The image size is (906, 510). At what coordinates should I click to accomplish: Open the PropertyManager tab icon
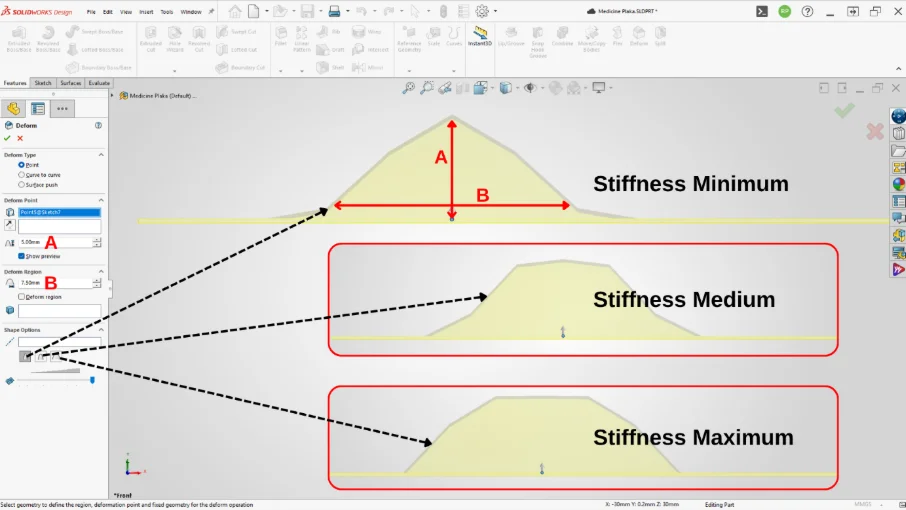(x=38, y=109)
